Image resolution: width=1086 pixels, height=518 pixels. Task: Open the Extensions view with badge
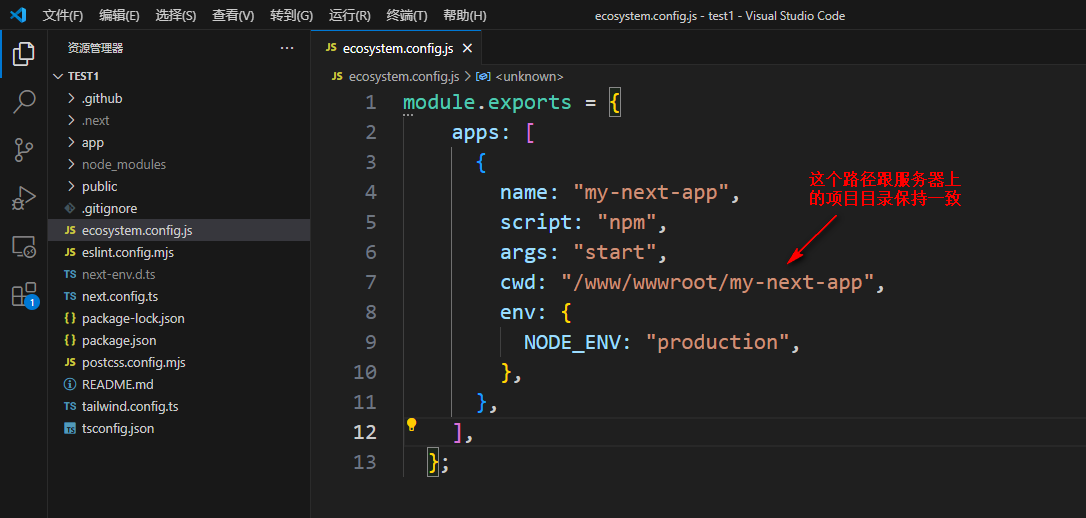click(24, 295)
